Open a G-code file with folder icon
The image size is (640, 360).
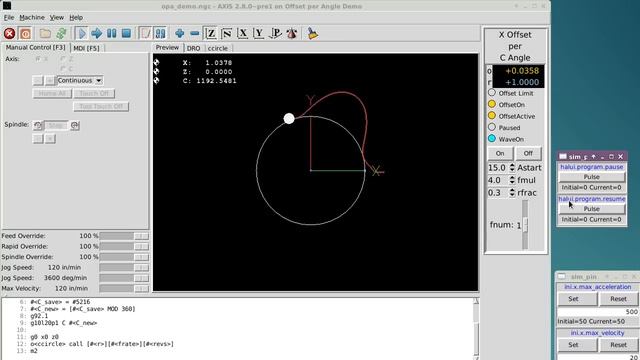(45, 33)
